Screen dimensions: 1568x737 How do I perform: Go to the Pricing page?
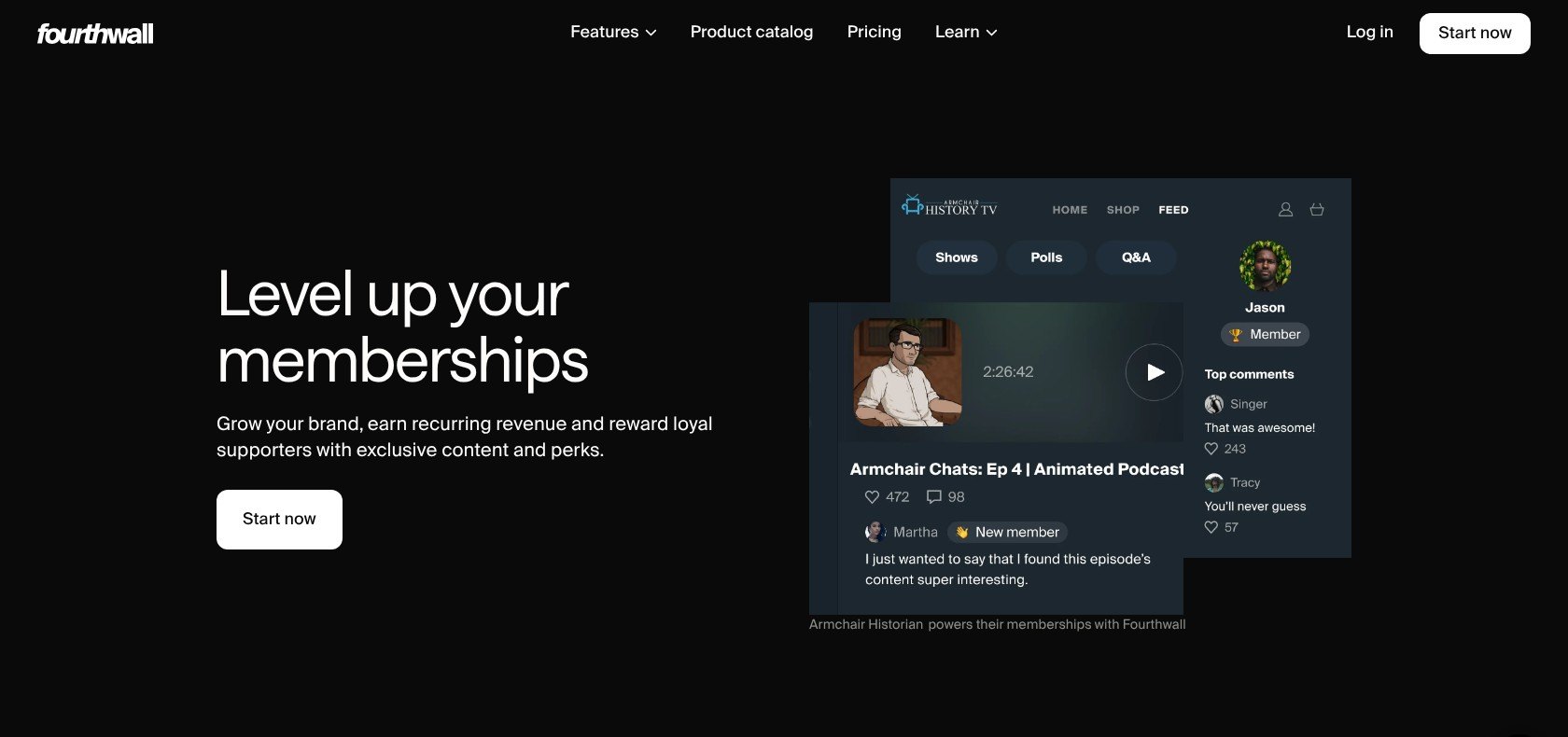click(x=874, y=32)
